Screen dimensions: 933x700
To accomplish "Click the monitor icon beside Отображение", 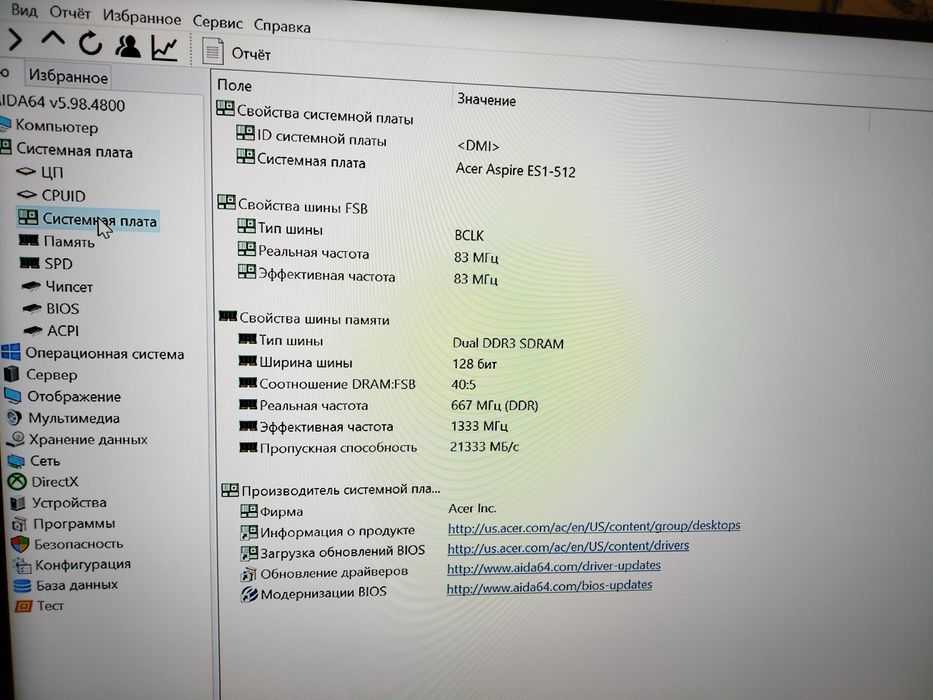I will (12, 396).
